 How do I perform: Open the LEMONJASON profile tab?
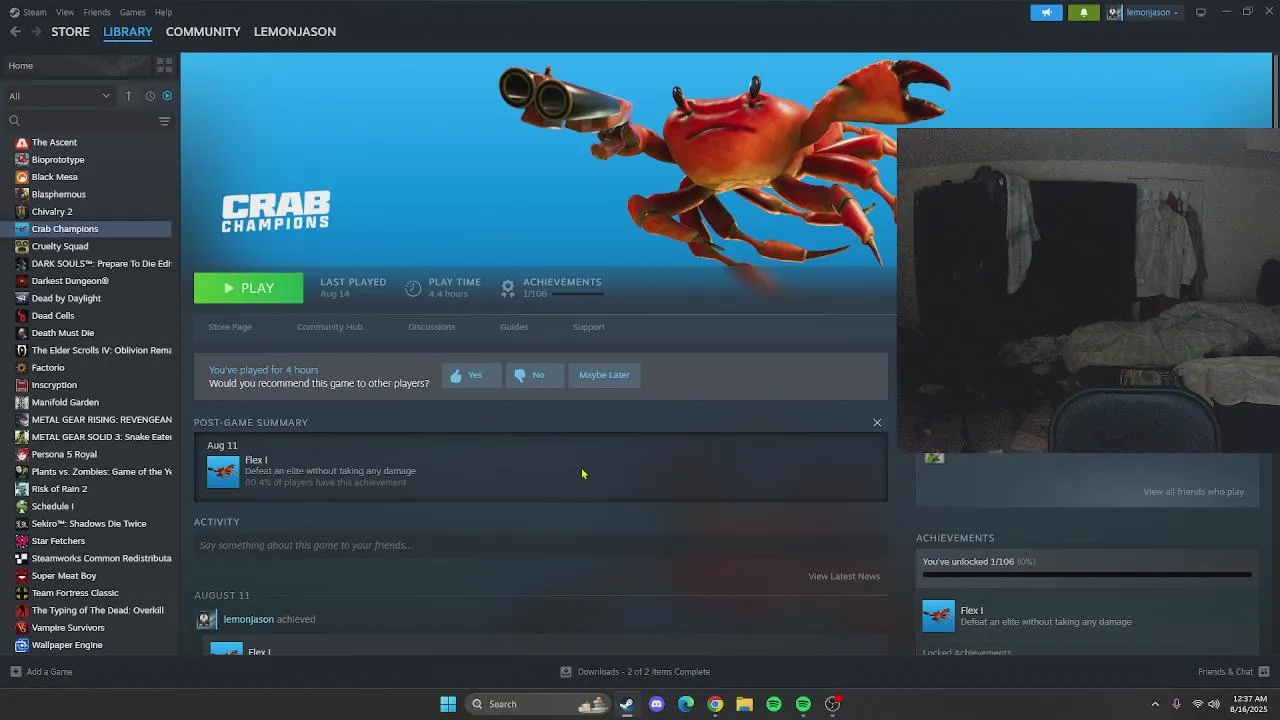[295, 31]
